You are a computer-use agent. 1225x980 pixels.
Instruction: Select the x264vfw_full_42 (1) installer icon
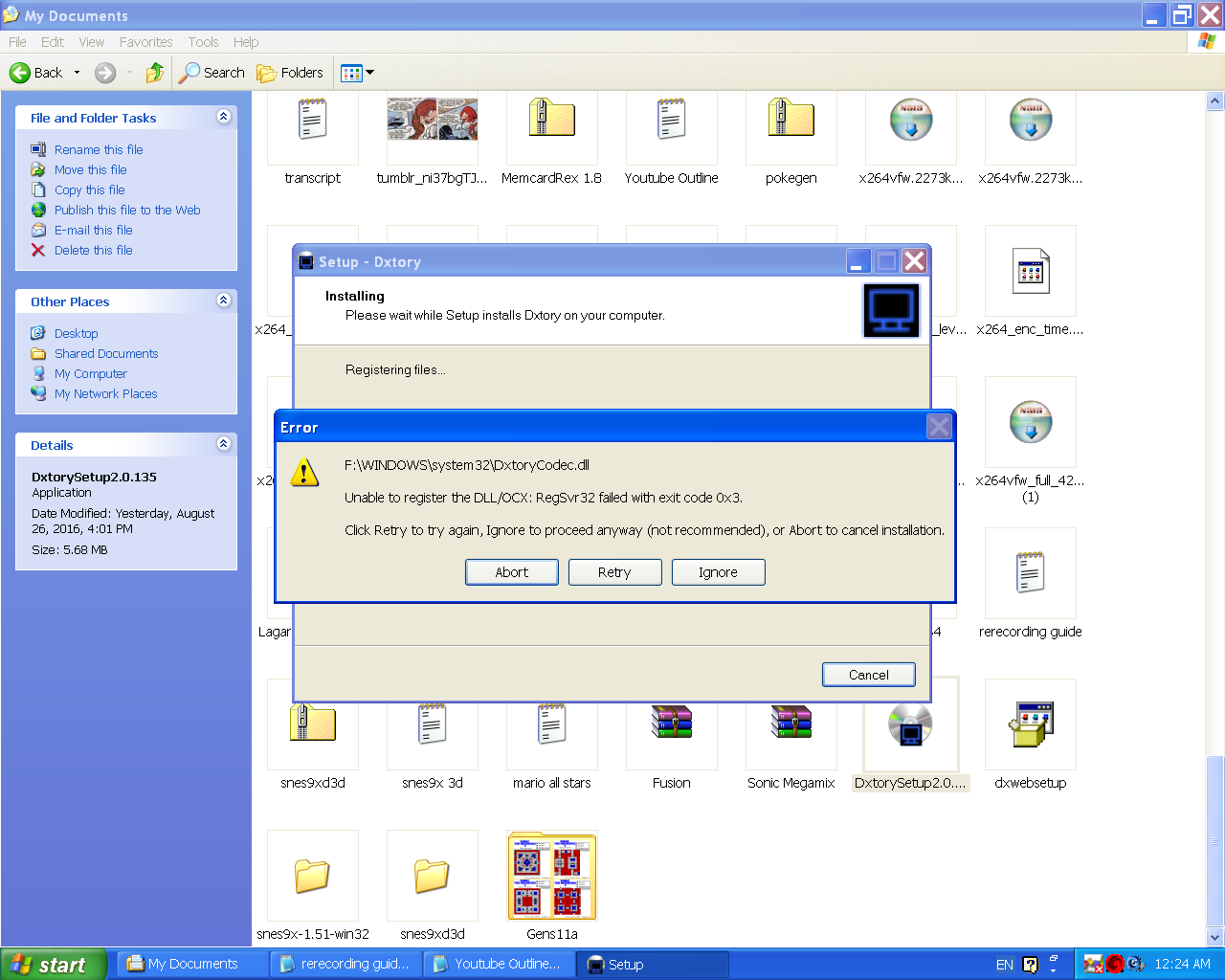tap(1031, 423)
